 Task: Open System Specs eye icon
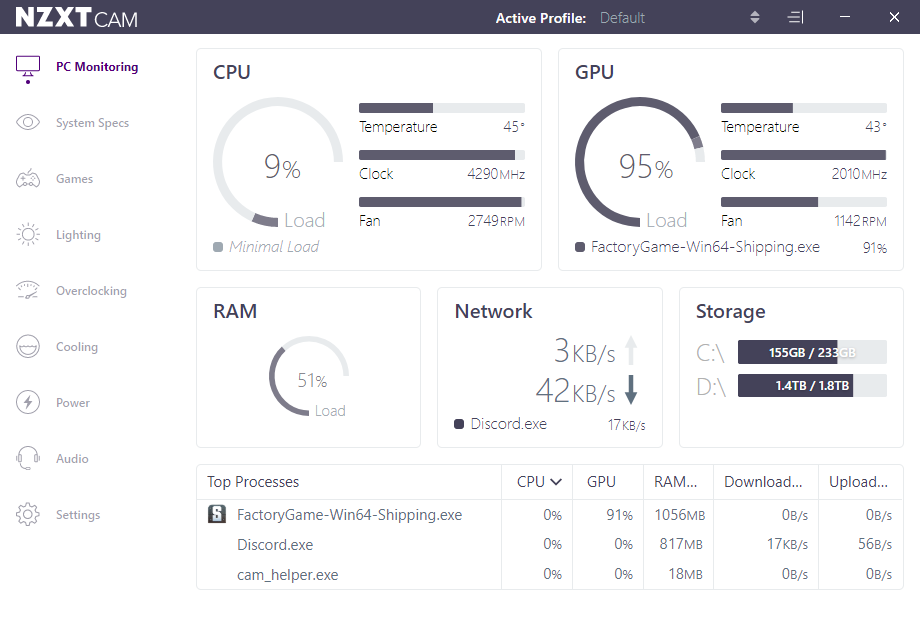pyautogui.click(x=28, y=123)
